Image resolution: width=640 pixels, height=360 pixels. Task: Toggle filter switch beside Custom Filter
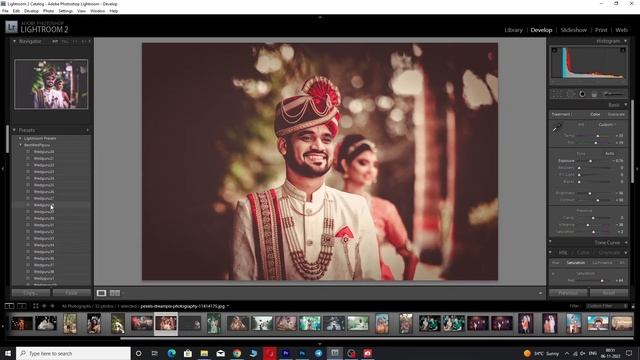click(633, 306)
